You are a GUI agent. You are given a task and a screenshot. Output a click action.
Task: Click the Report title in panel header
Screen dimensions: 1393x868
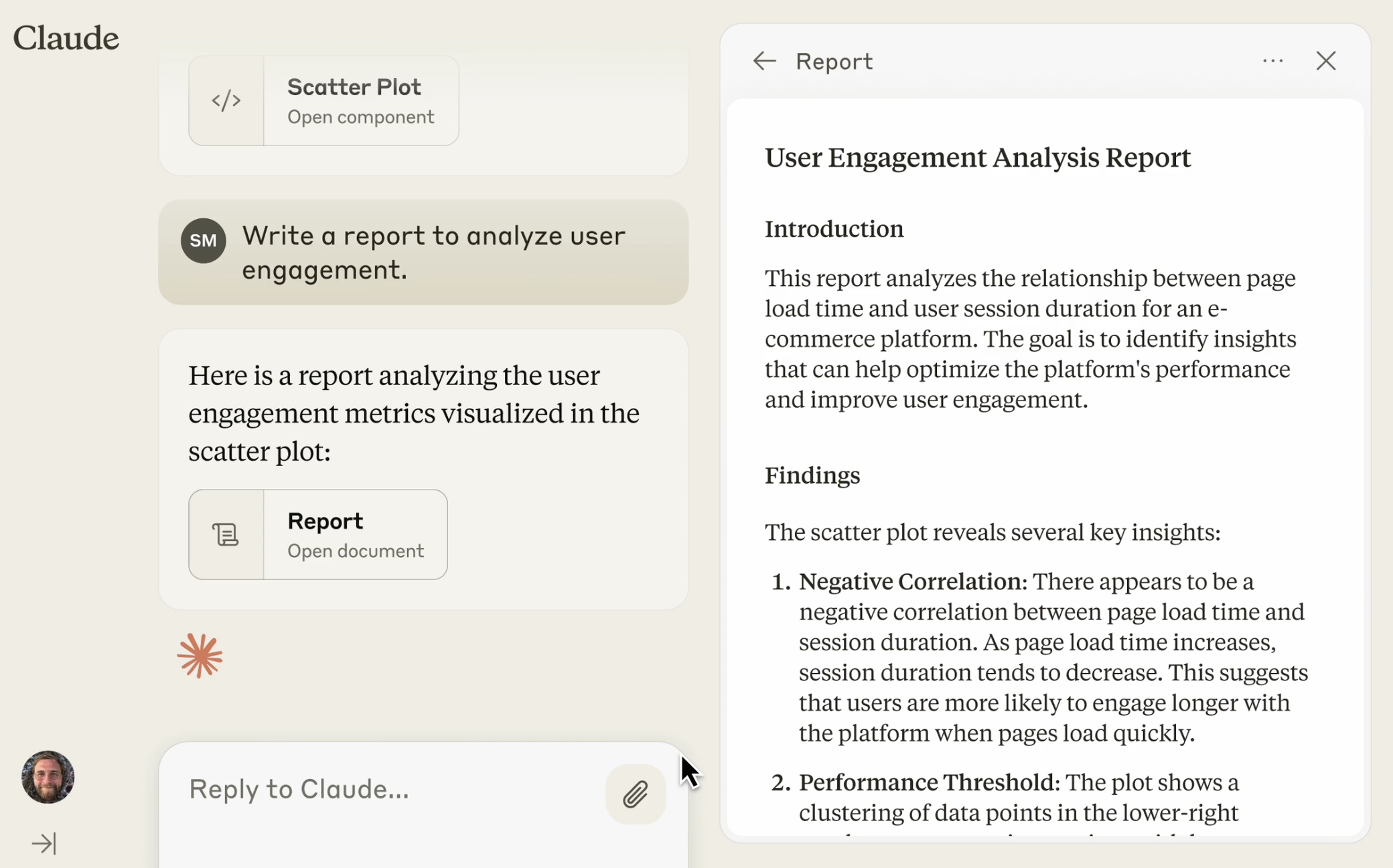click(834, 61)
